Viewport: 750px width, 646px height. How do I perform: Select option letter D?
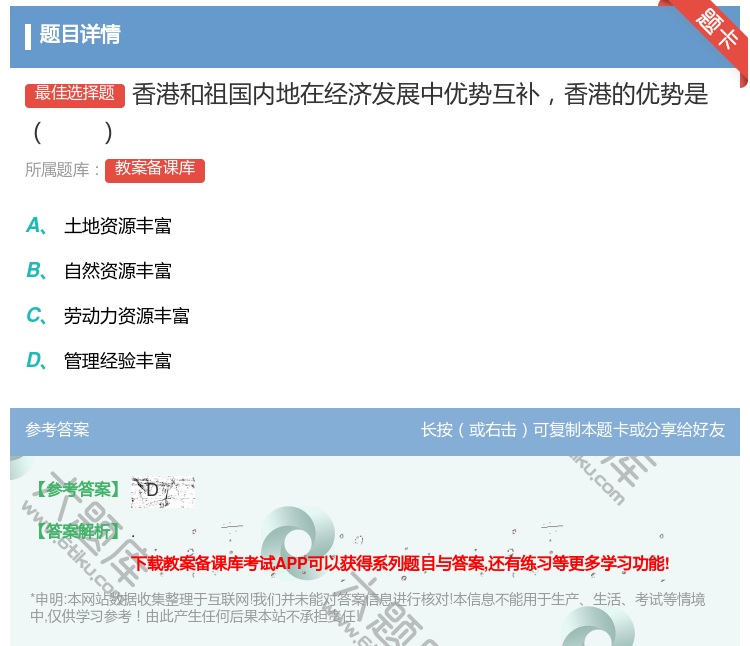pos(35,361)
